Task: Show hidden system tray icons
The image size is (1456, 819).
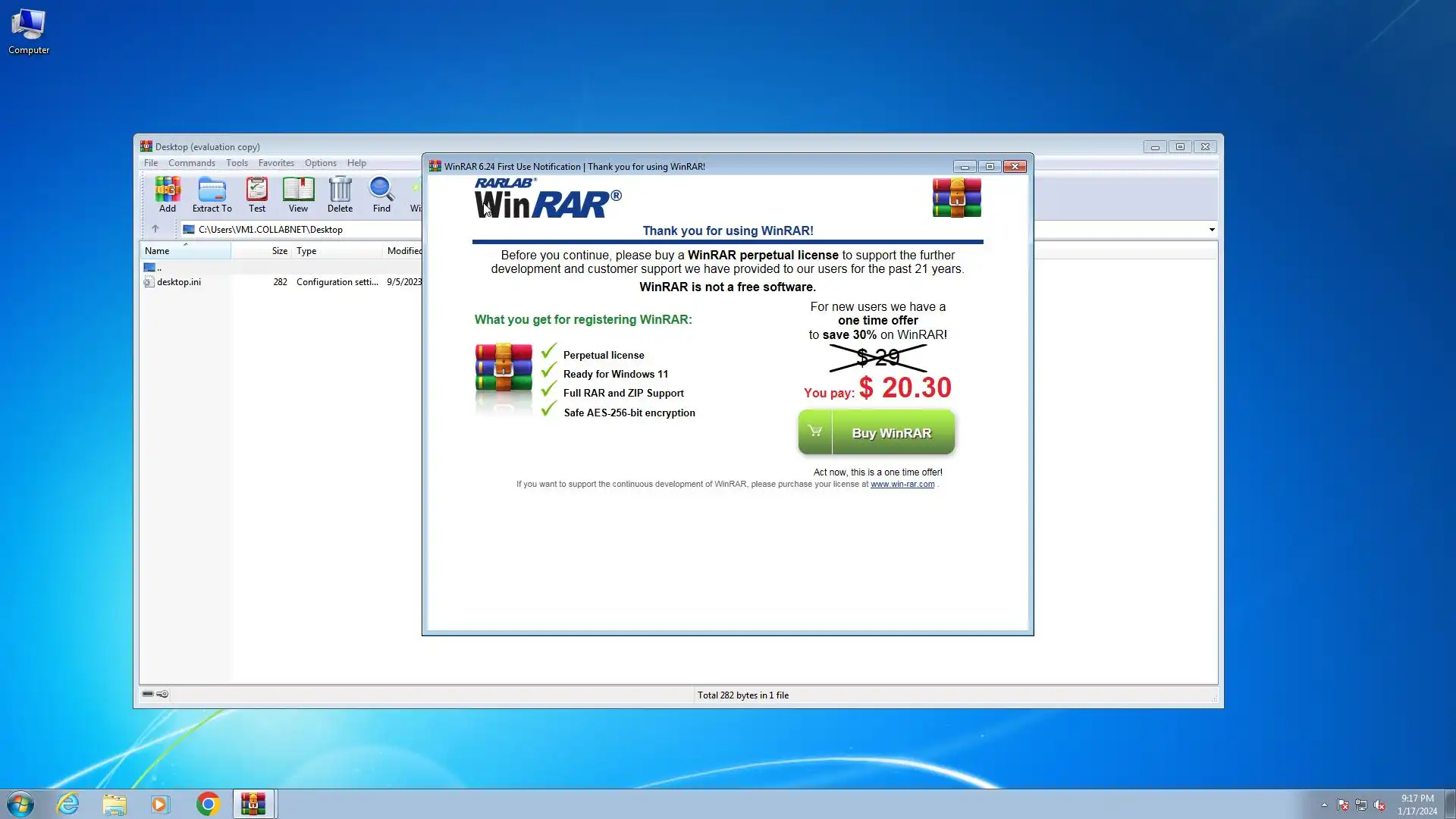Action: (x=1324, y=805)
